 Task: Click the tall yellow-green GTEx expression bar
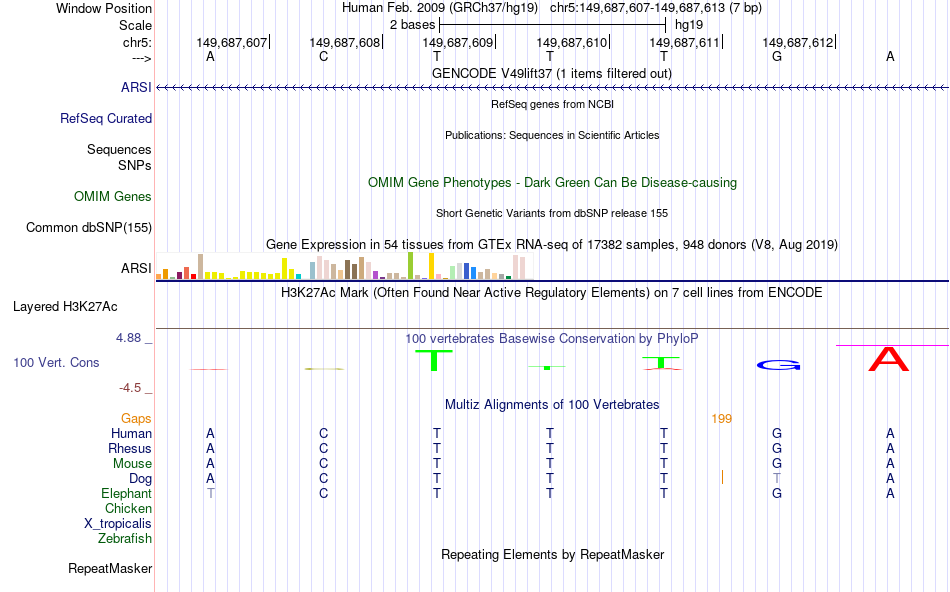[x=410, y=265]
